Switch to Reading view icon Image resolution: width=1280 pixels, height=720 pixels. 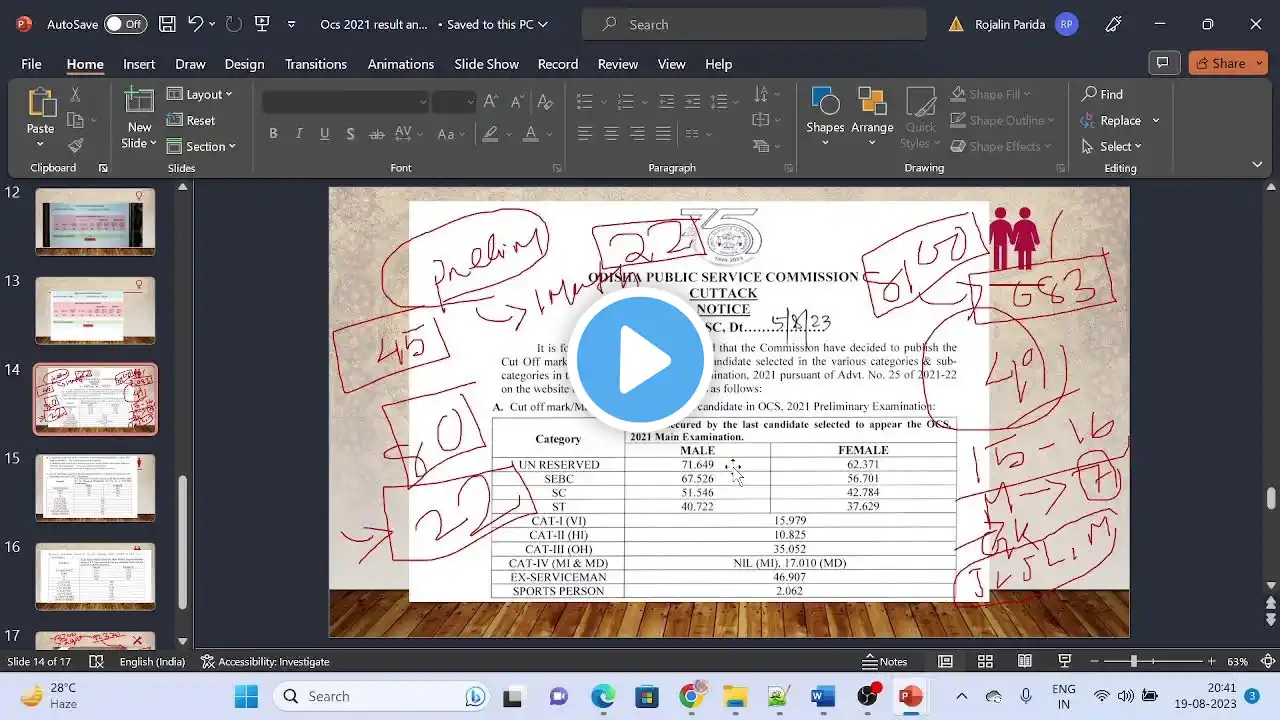[1025, 662]
